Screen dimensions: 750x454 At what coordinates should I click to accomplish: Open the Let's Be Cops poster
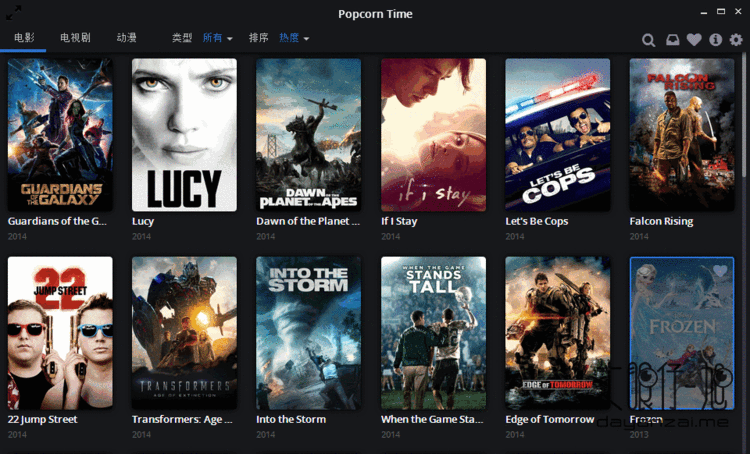coord(558,135)
